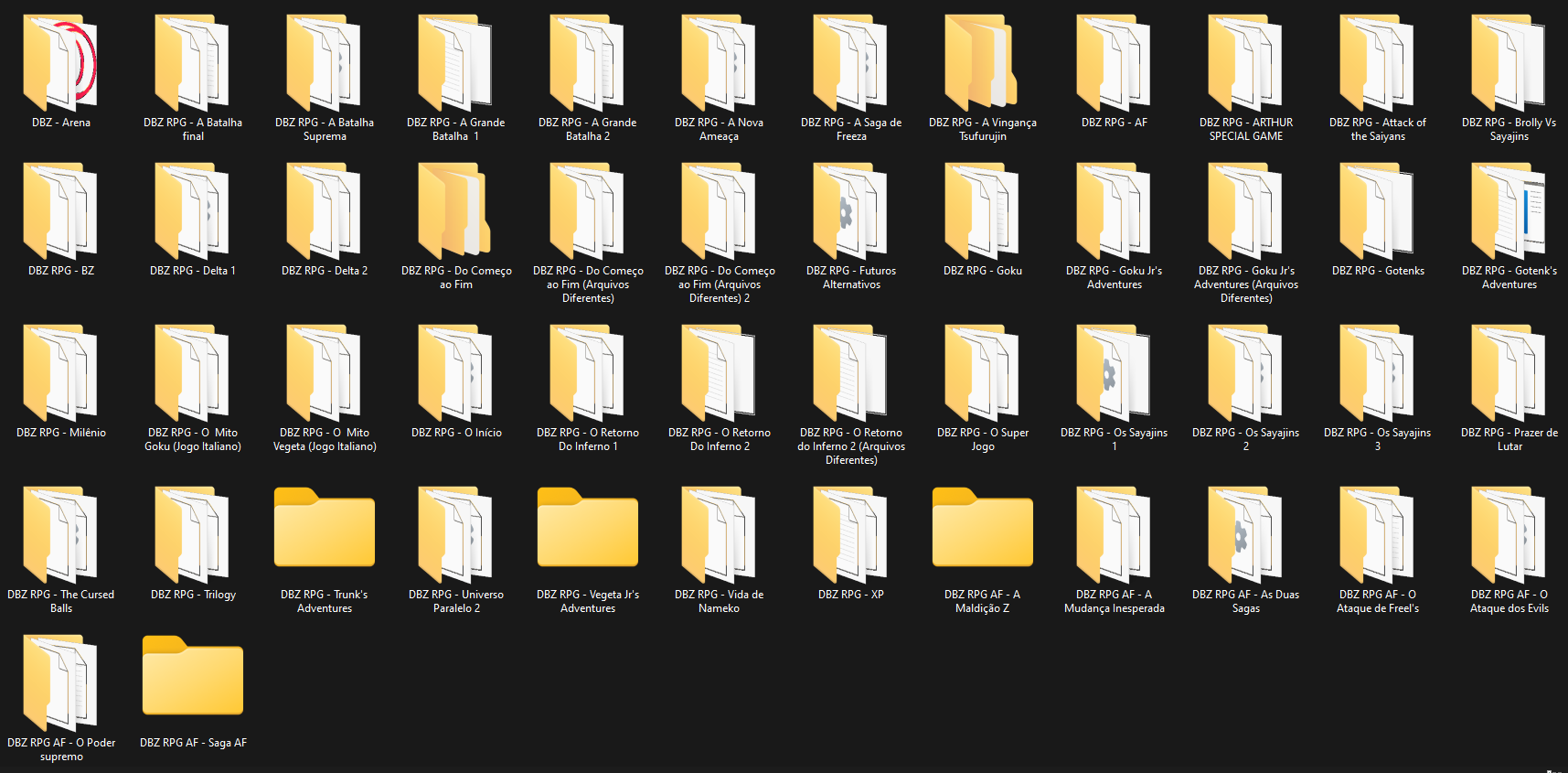Select the DBZ RPG - Delta 2 folder
This screenshot has width=1568, height=773.
(324, 211)
